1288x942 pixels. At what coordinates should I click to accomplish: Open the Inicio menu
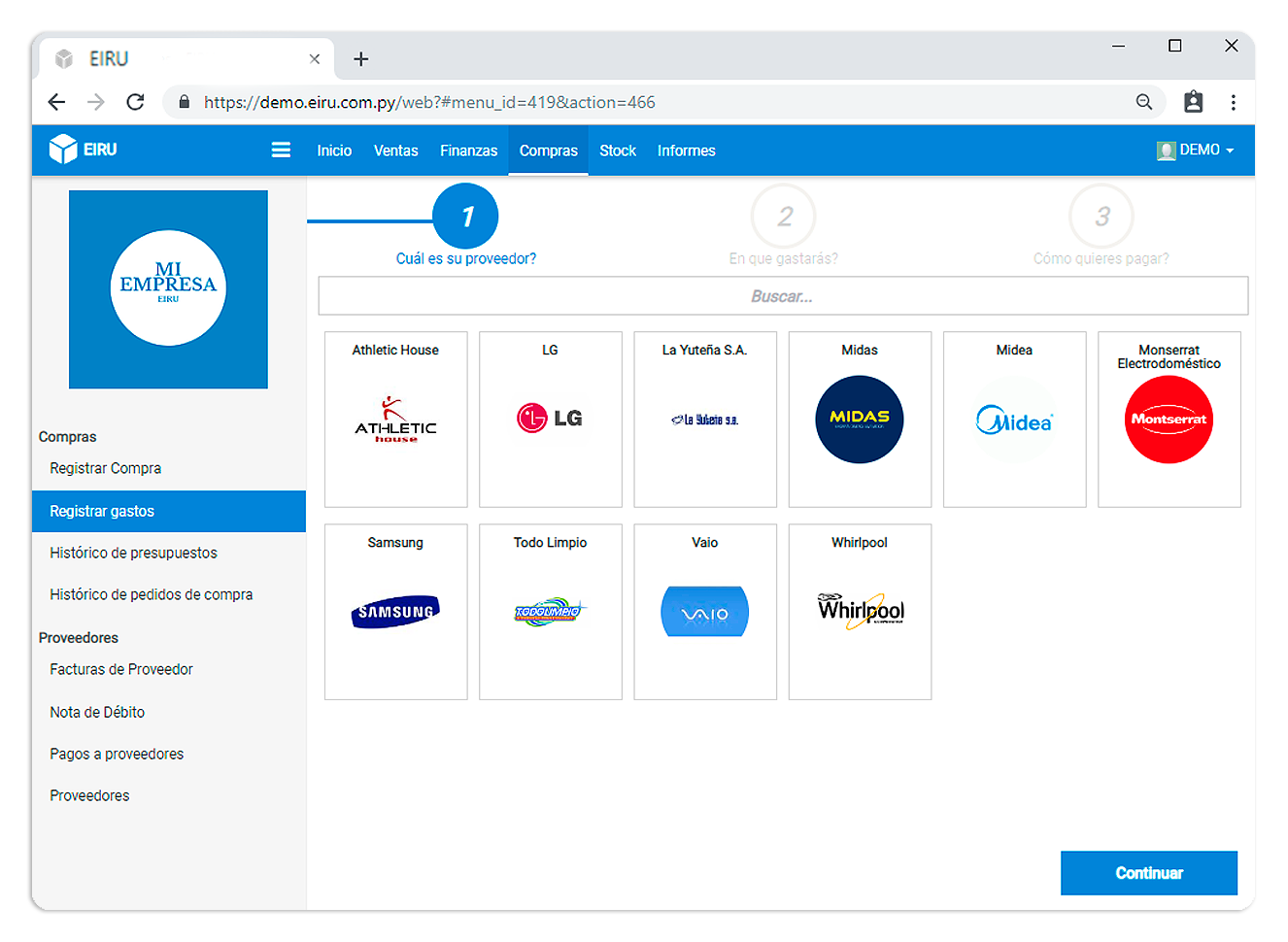(334, 151)
